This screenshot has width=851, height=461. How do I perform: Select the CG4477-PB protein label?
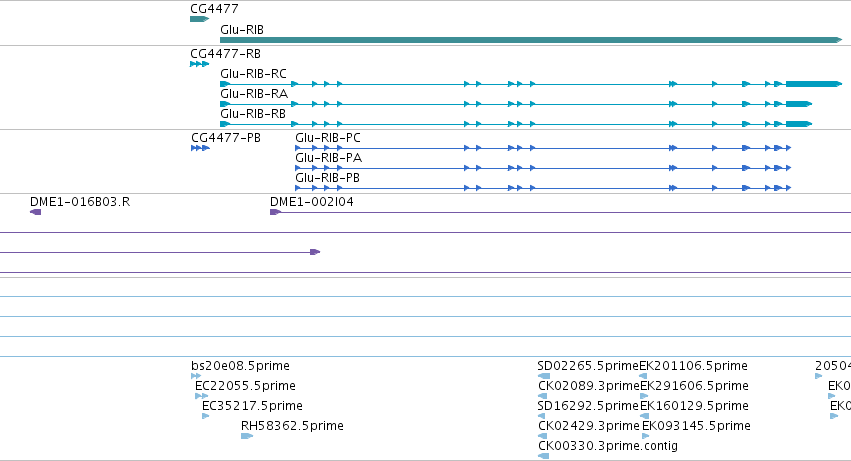pos(226,138)
